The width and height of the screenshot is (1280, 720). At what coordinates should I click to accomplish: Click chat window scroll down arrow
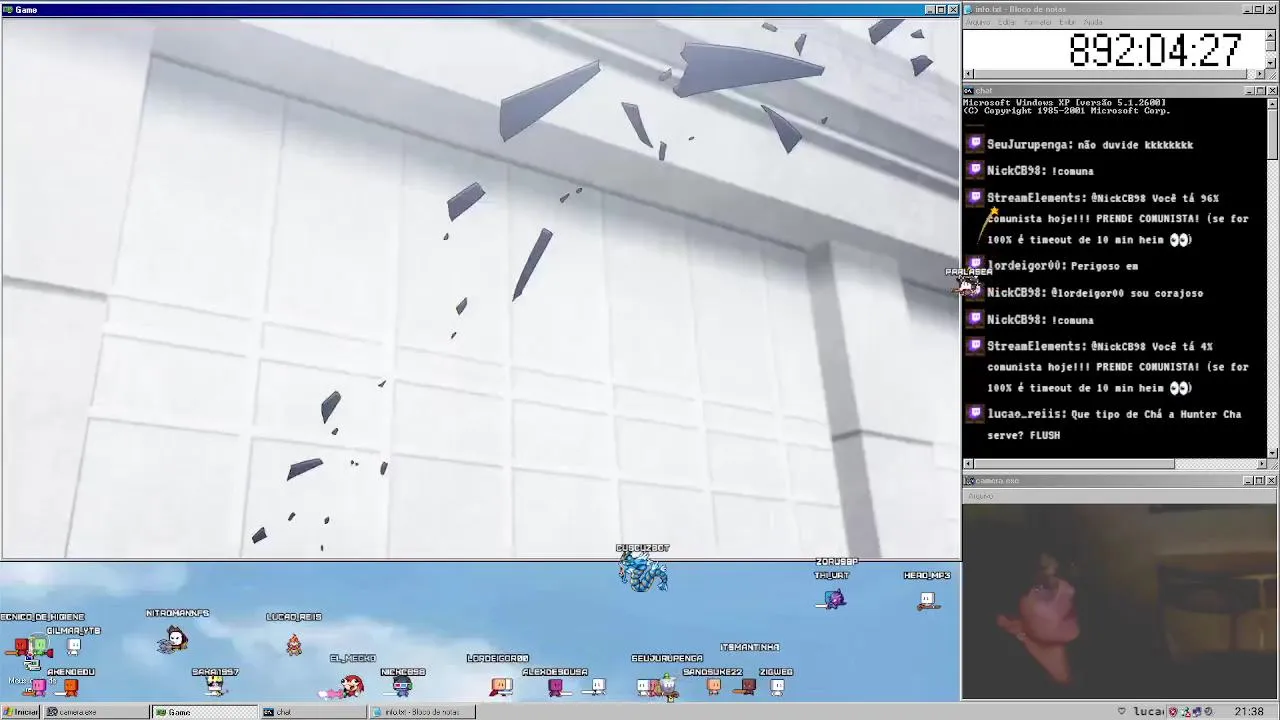click(1272, 453)
